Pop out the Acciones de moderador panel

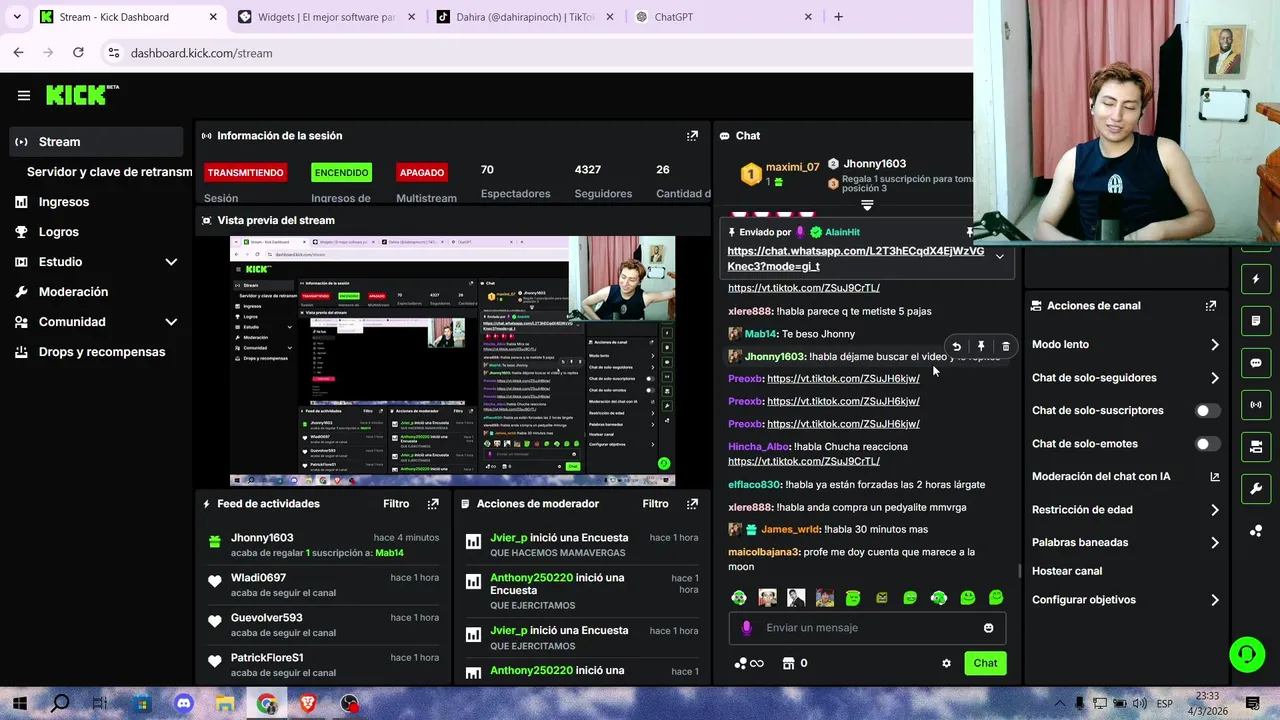692,504
